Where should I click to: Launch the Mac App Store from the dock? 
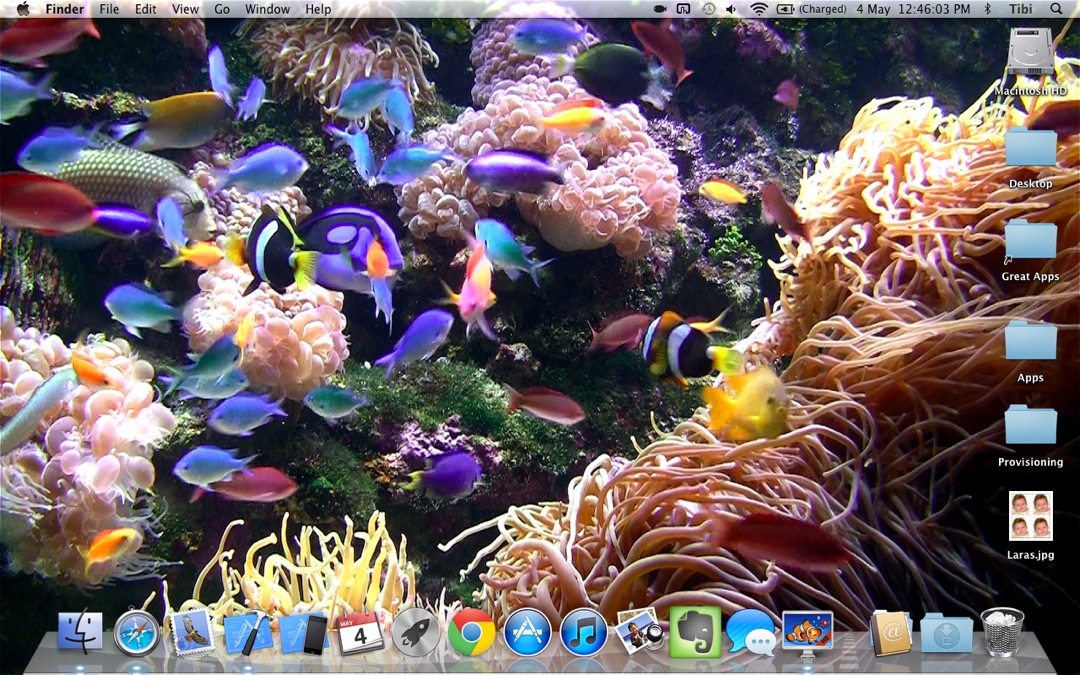[x=527, y=632]
